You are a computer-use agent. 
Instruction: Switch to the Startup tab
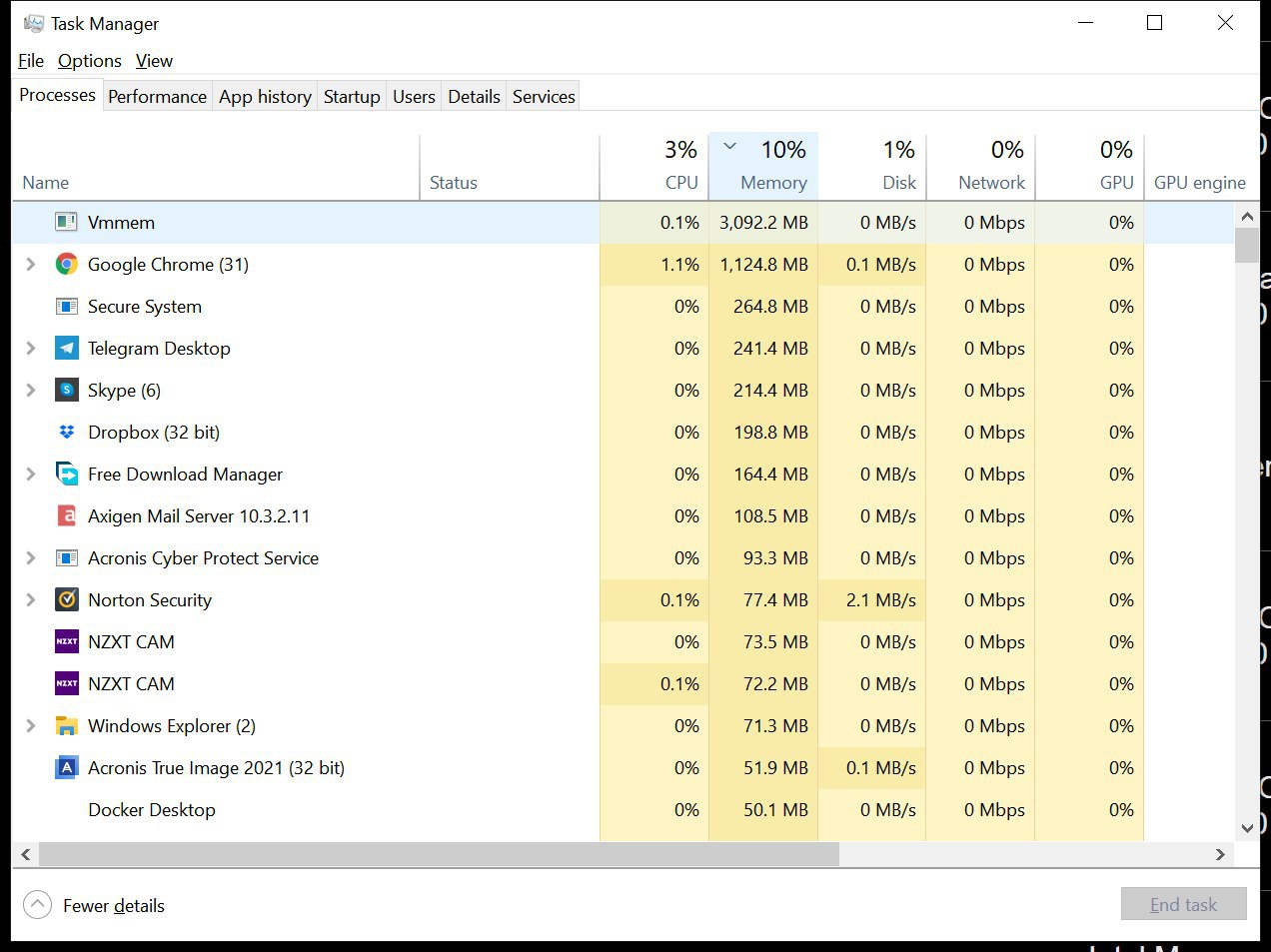click(x=352, y=97)
